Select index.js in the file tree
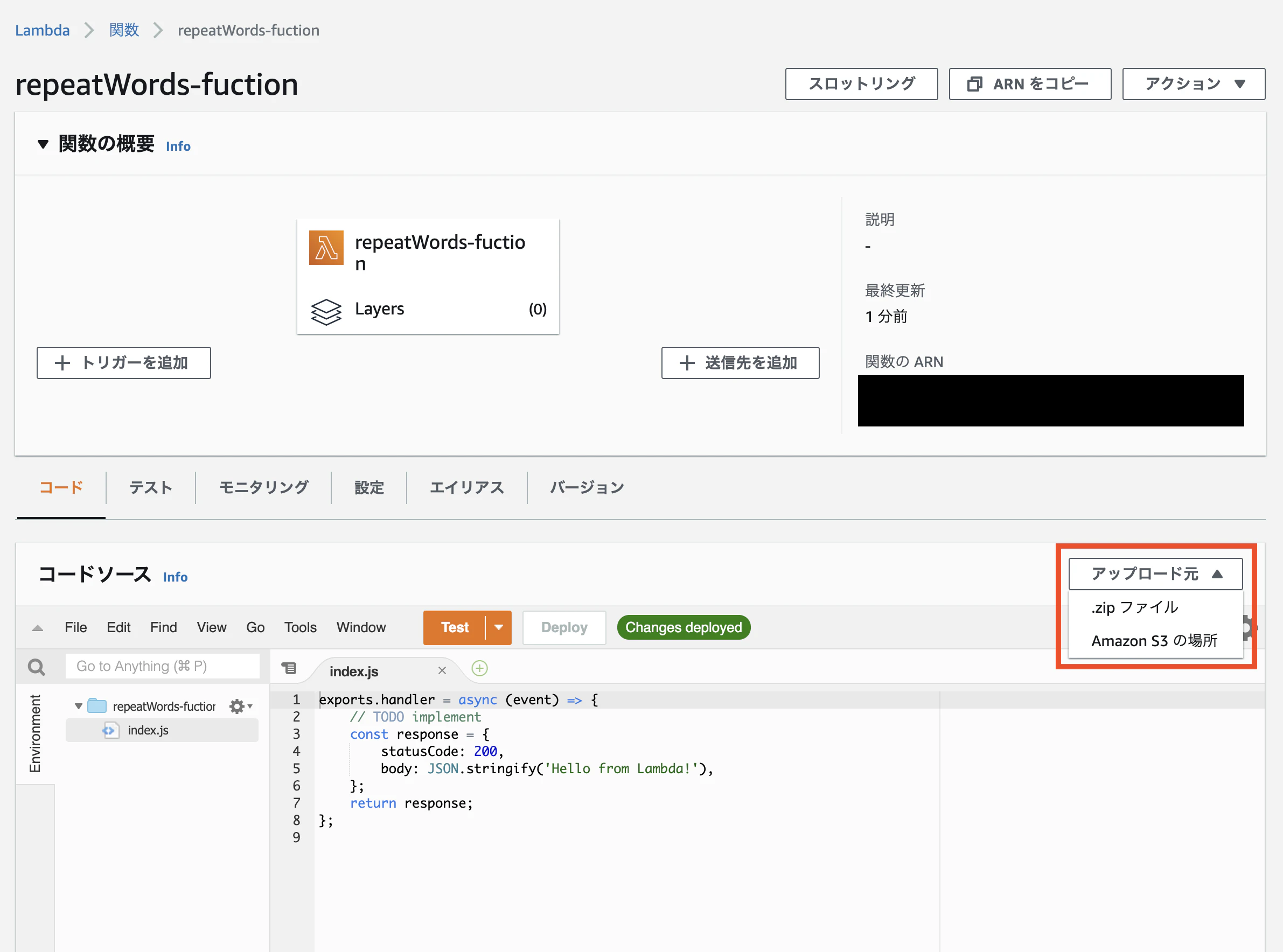This screenshot has height=952, width=1283. click(162, 730)
